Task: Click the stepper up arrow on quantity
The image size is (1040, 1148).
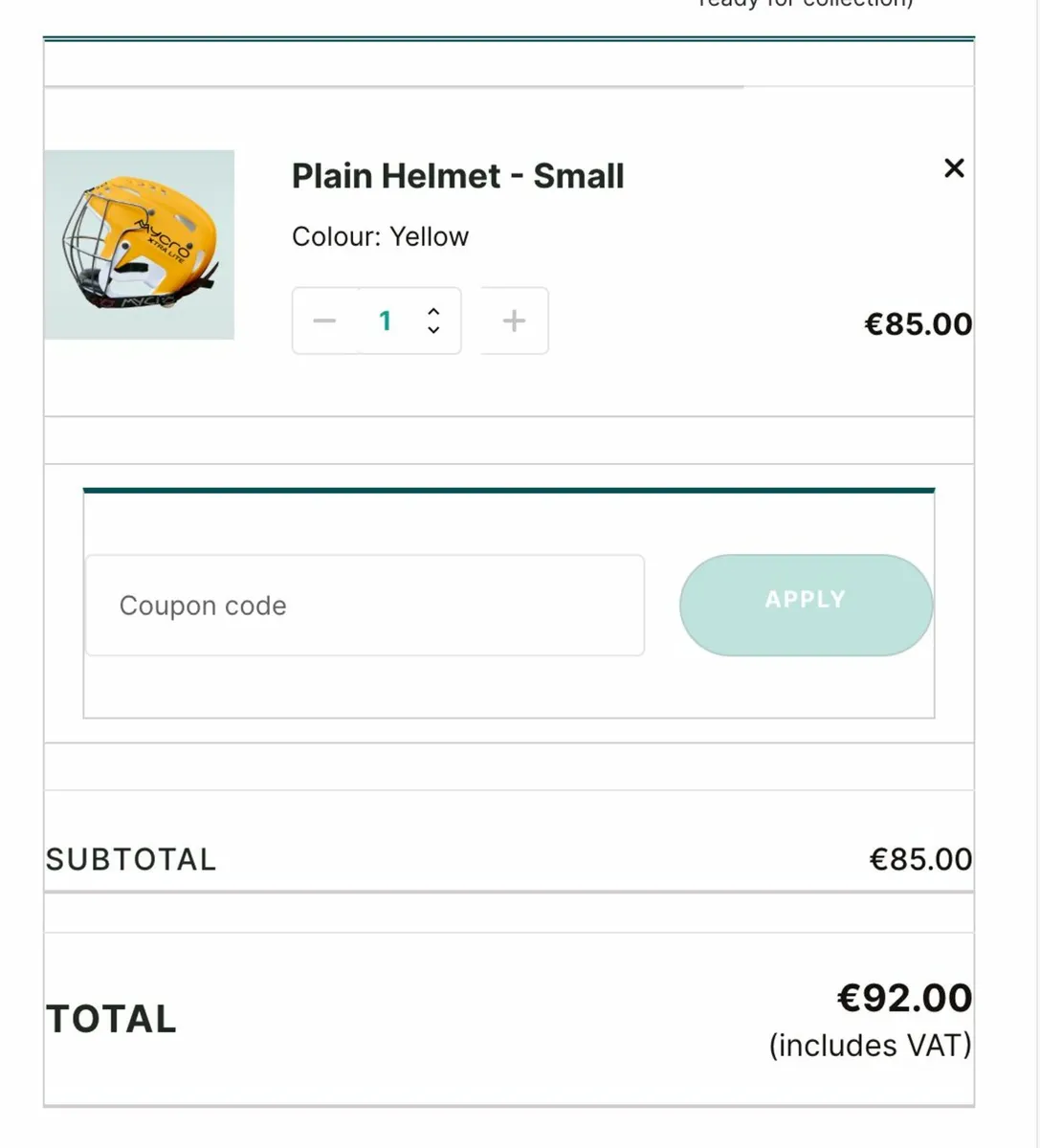Action: 433,312
